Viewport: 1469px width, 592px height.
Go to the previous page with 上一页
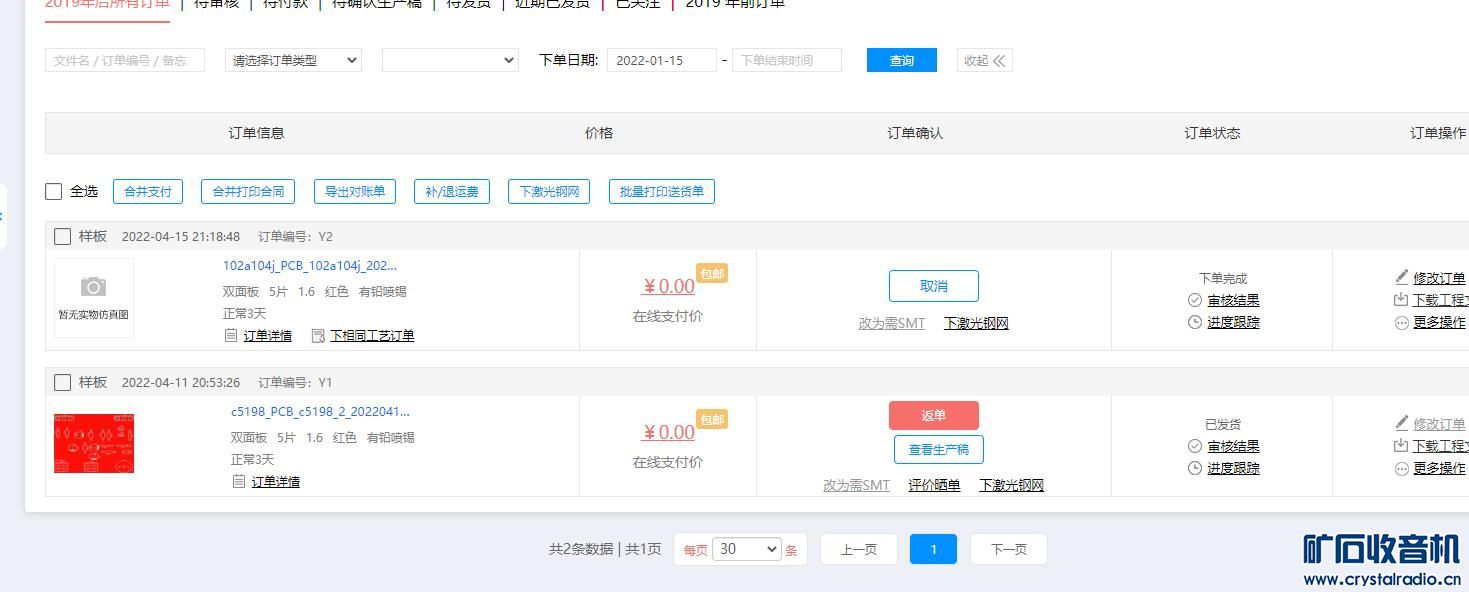click(859, 549)
